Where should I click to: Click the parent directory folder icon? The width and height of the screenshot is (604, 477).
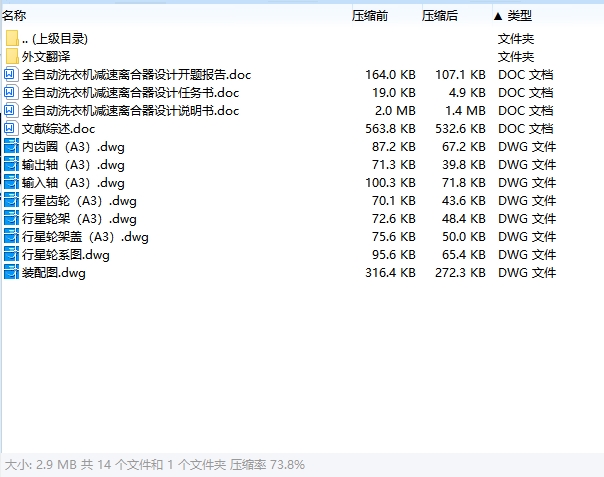pyautogui.click(x=12, y=39)
